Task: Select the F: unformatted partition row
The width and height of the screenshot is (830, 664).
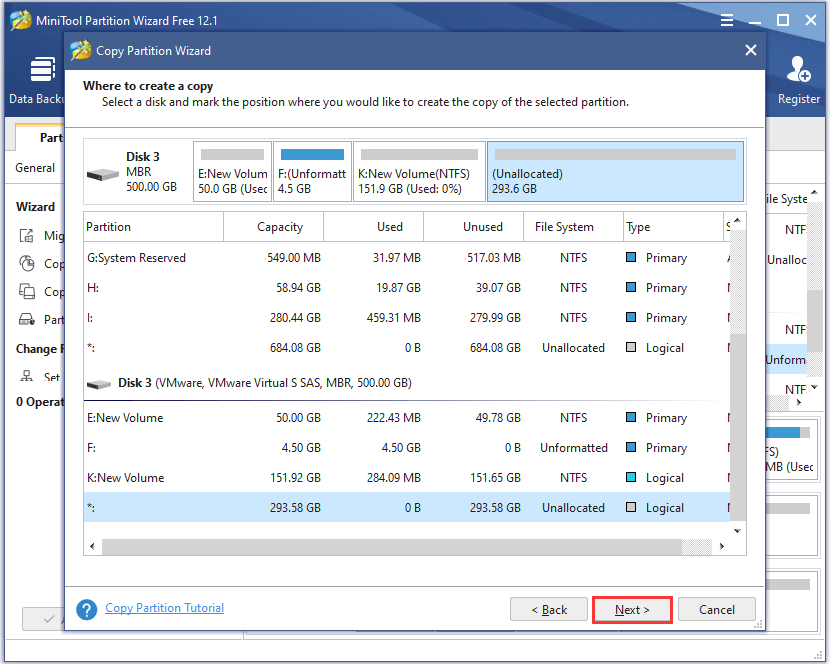Action: [x=407, y=448]
